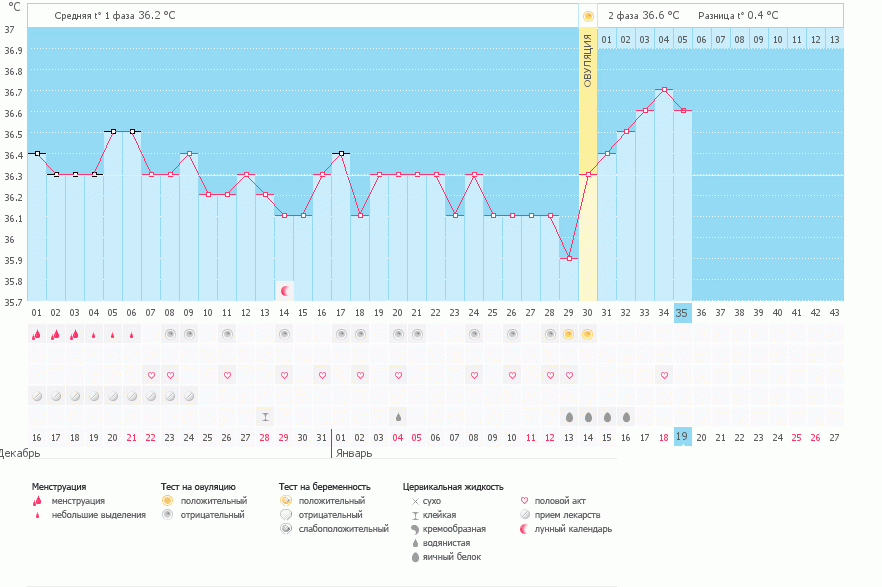Click the peak temperature point at 36.7
Image resolution: width=882 pixels, height=587 pixels.
(664, 90)
